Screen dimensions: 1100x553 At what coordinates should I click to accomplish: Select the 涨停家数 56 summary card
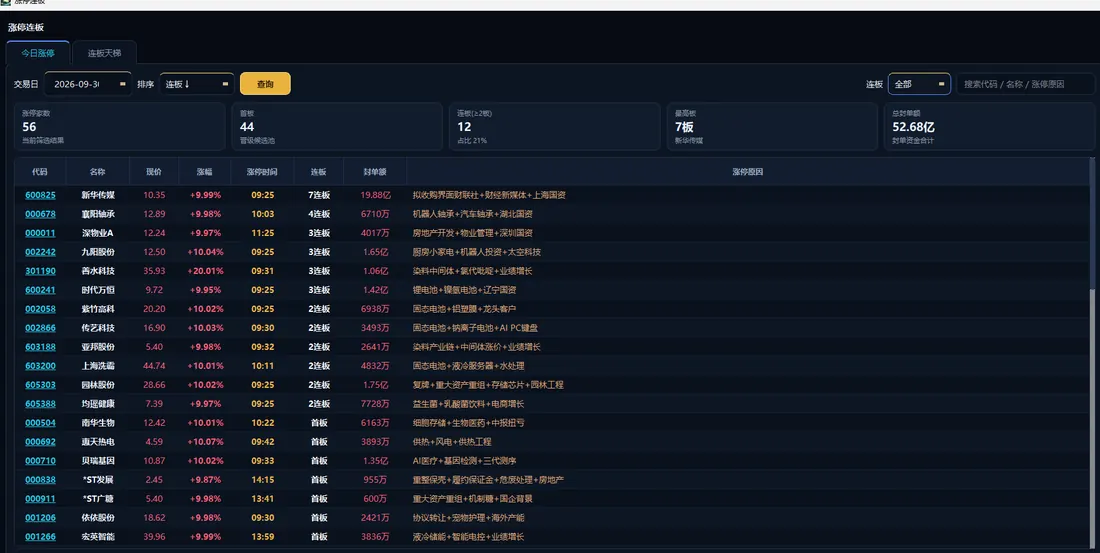[119, 126]
